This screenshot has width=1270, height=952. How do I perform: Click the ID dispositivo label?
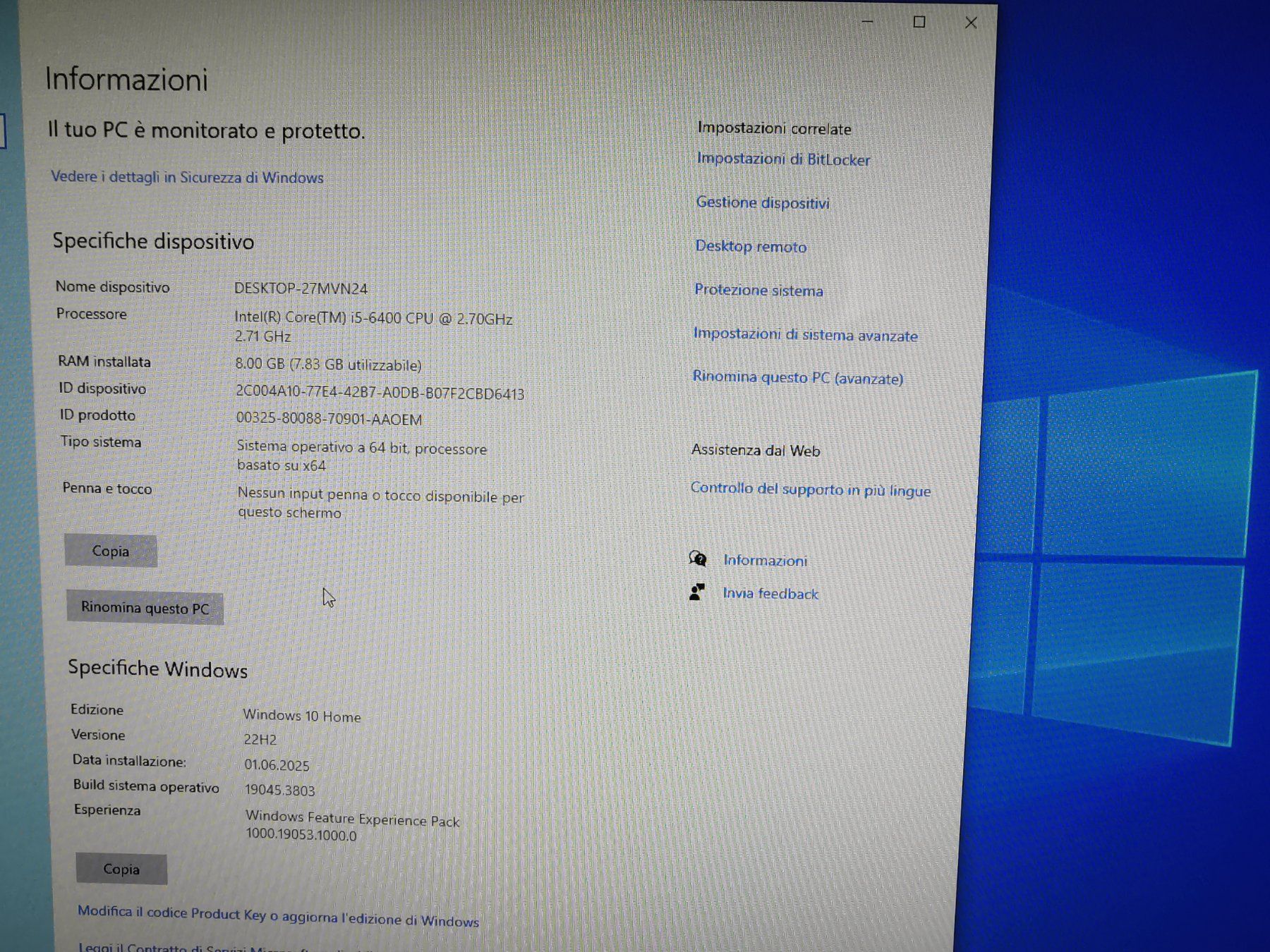[x=102, y=388]
